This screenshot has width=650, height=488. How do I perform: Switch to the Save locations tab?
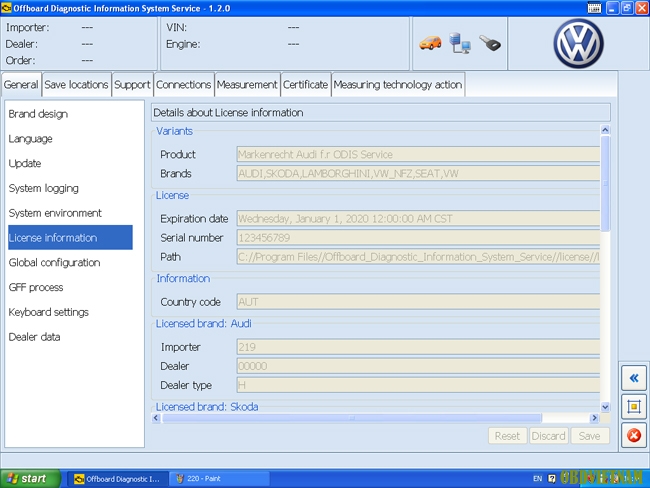pos(76,85)
